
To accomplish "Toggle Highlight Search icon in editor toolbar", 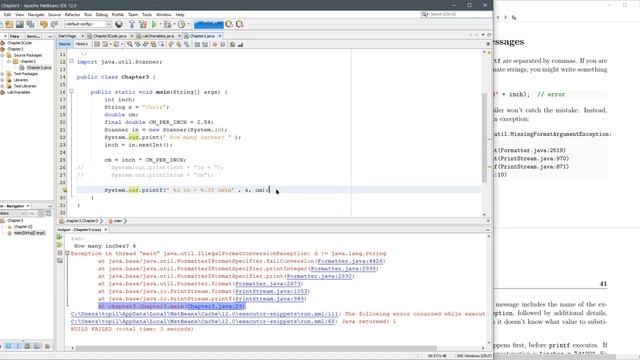I will (x=153, y=44).
